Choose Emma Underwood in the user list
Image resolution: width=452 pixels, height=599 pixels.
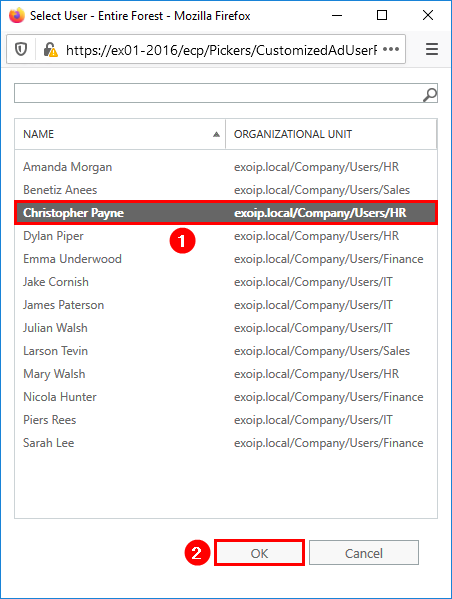click(226, 259)
